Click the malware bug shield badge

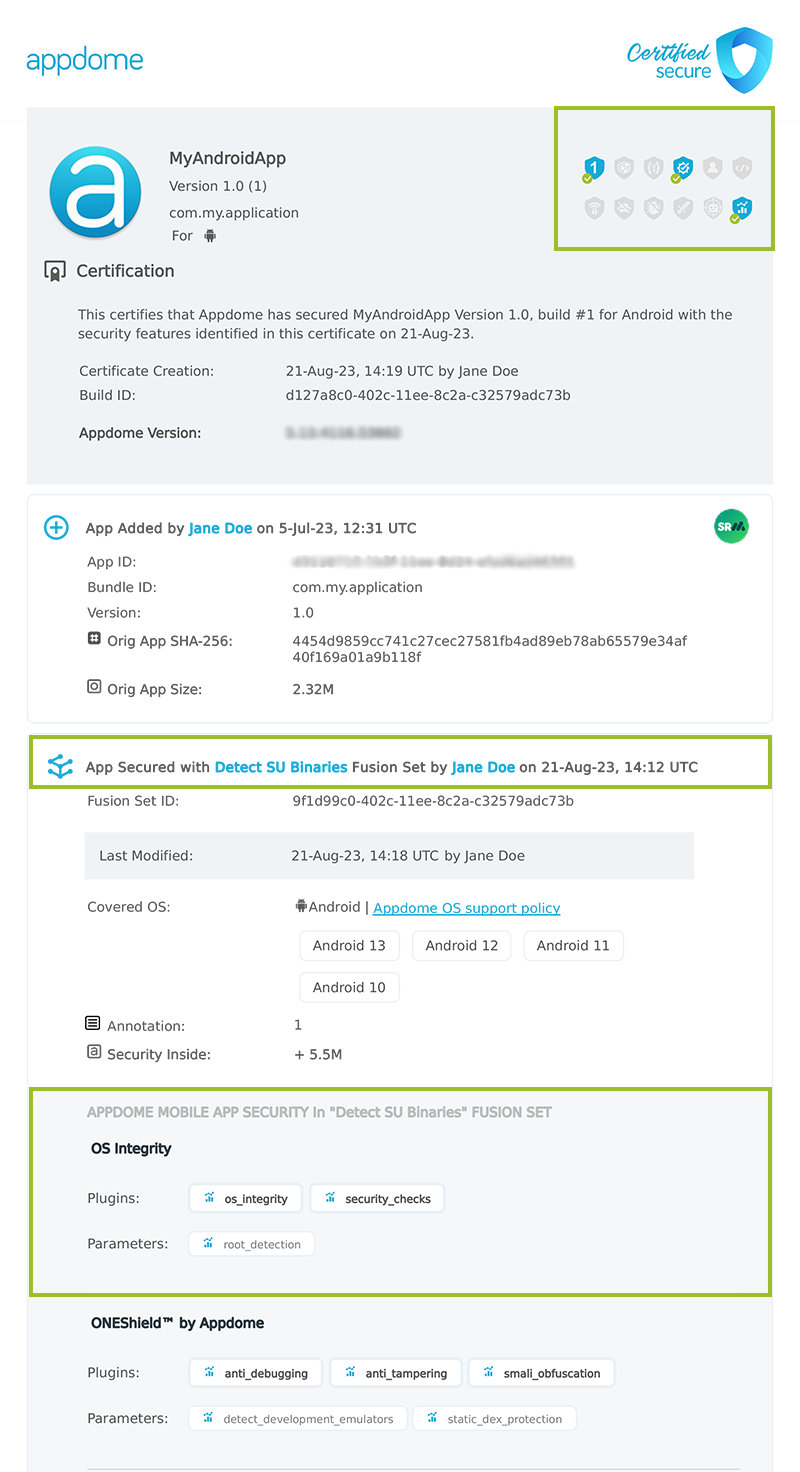pyautogui.click(x=655, y=207)
